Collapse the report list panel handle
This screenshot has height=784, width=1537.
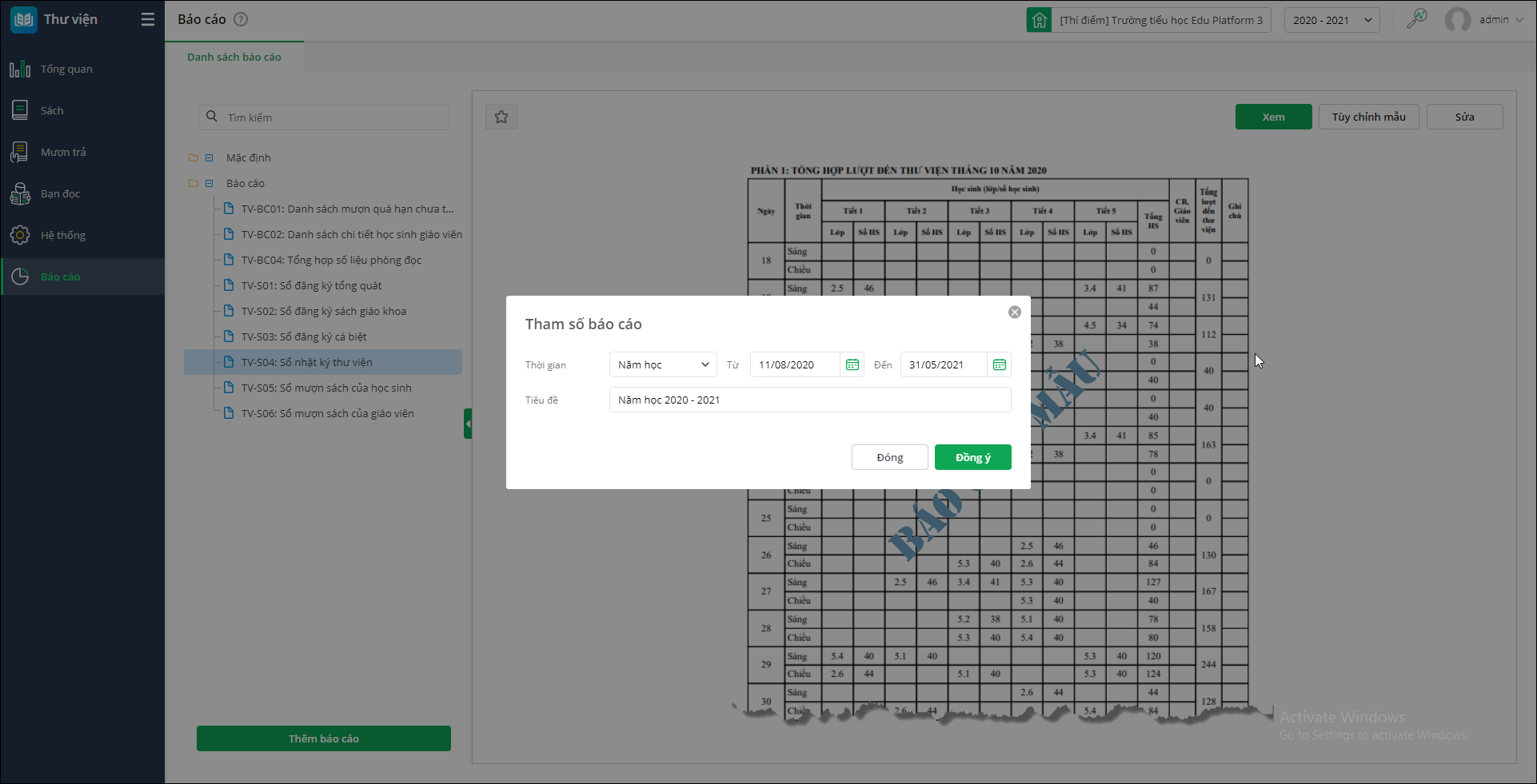[468, 424]
